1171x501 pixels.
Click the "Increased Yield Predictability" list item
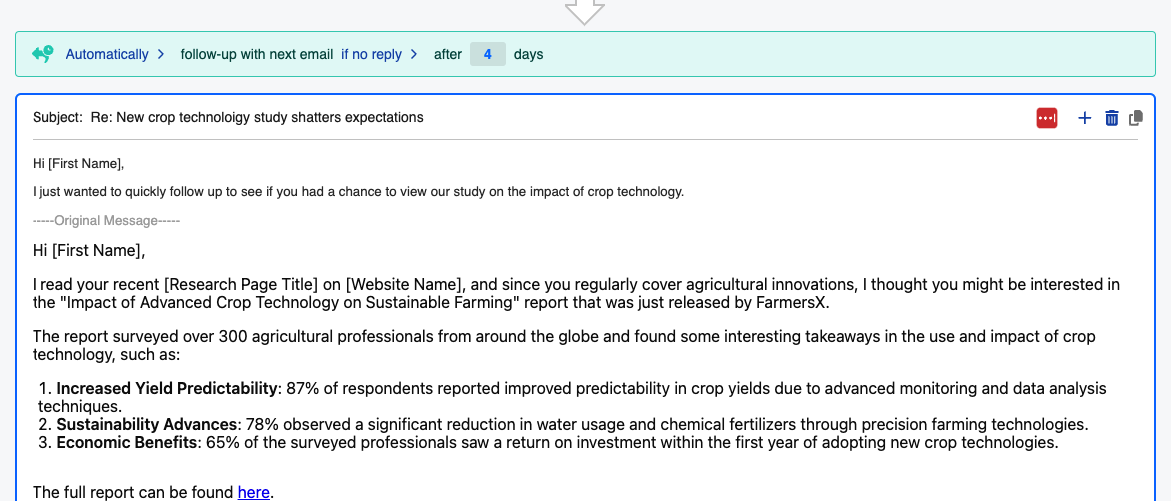(x=166, y=388)
